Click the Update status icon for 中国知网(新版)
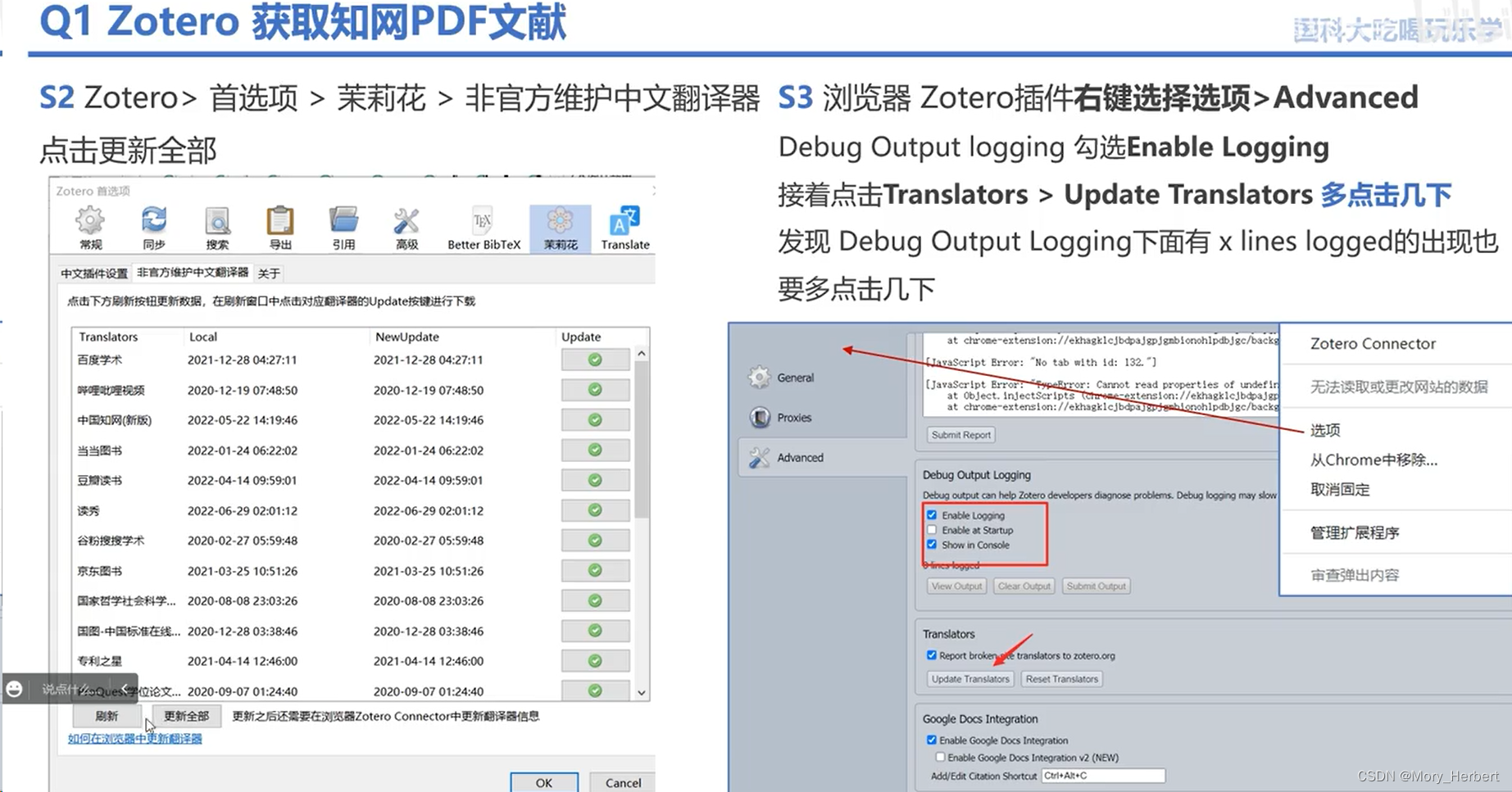 point(595,419)
